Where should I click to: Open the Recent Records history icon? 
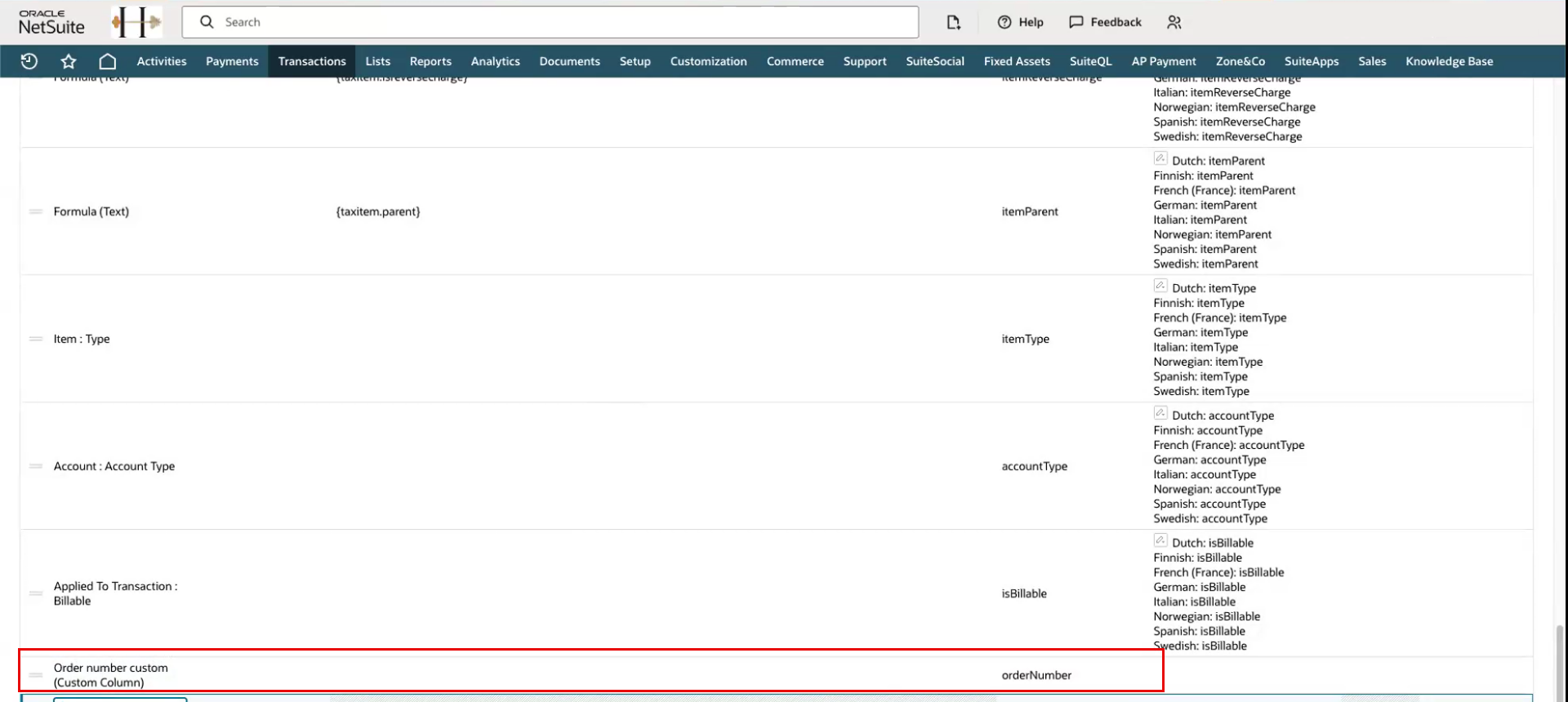point(29,61)
